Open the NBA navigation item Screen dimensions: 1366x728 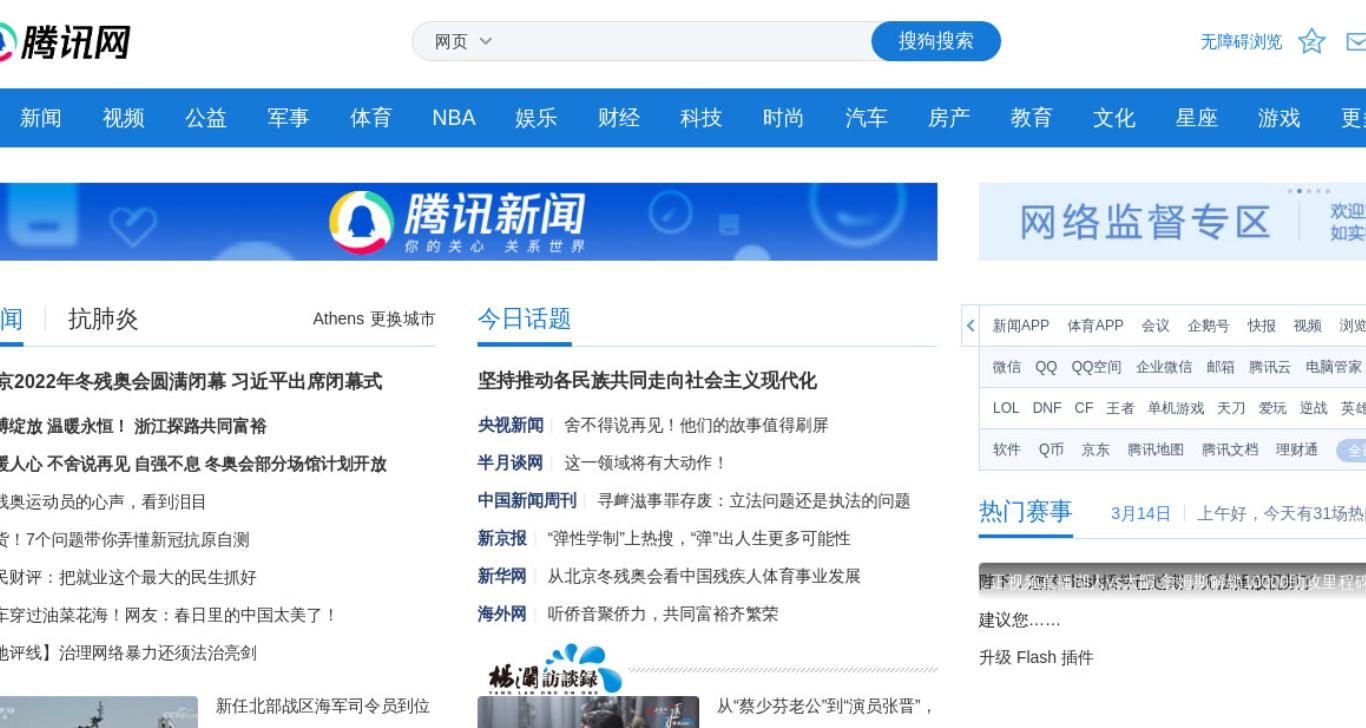pos(454,118)
